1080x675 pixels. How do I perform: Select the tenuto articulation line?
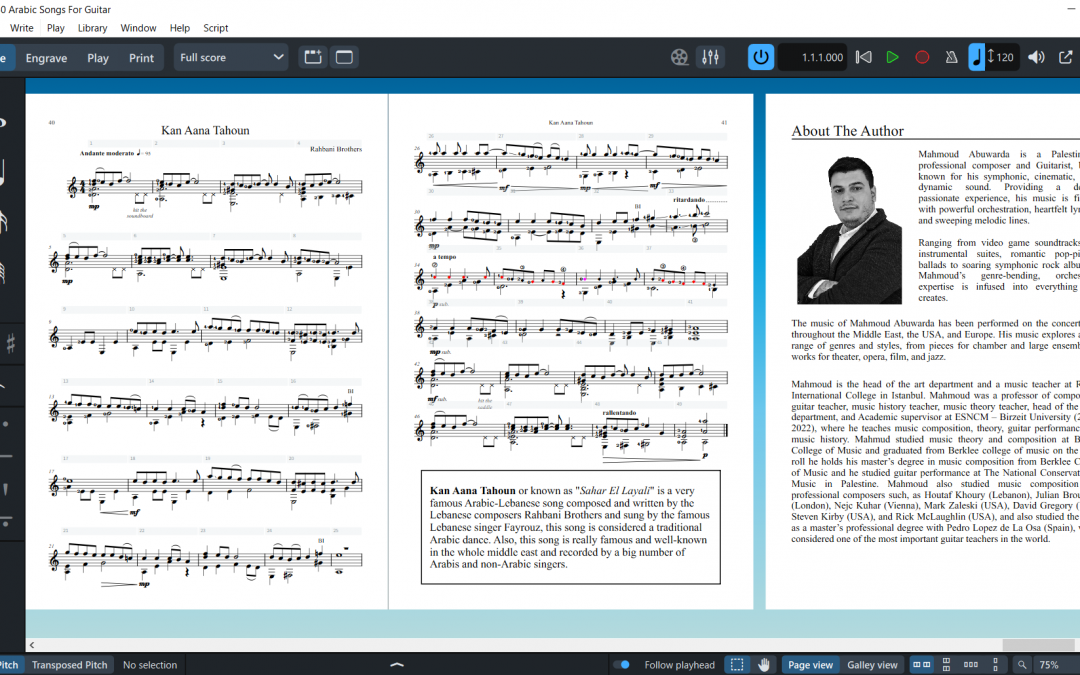6,456
